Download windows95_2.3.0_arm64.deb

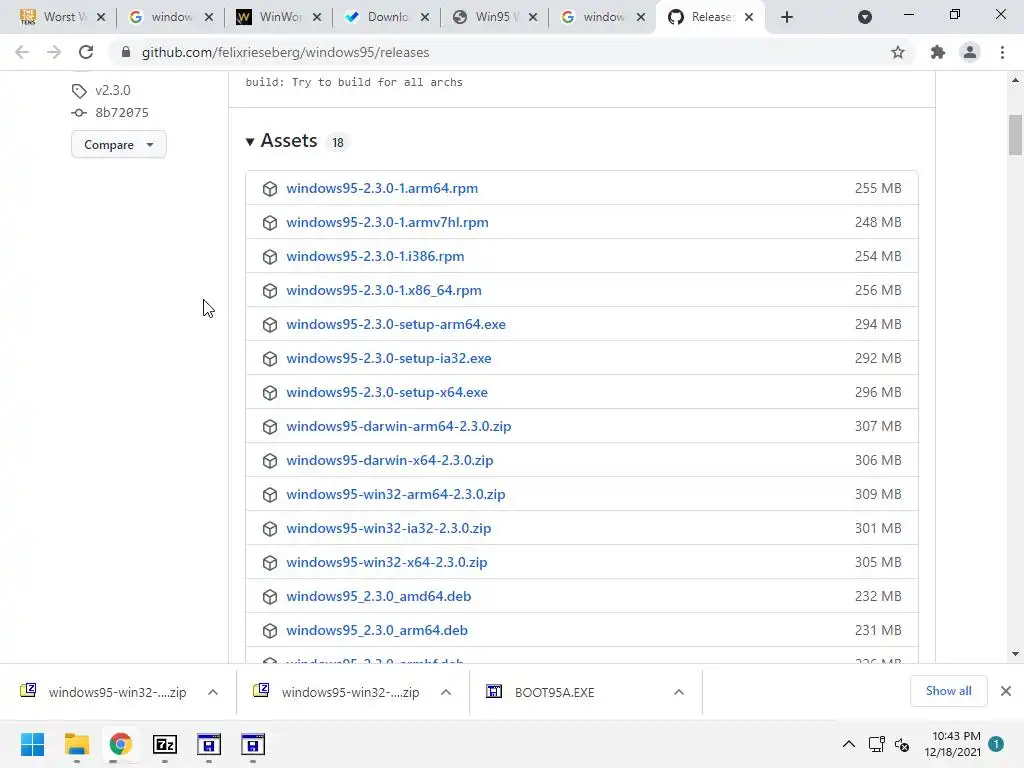(377, 630)
